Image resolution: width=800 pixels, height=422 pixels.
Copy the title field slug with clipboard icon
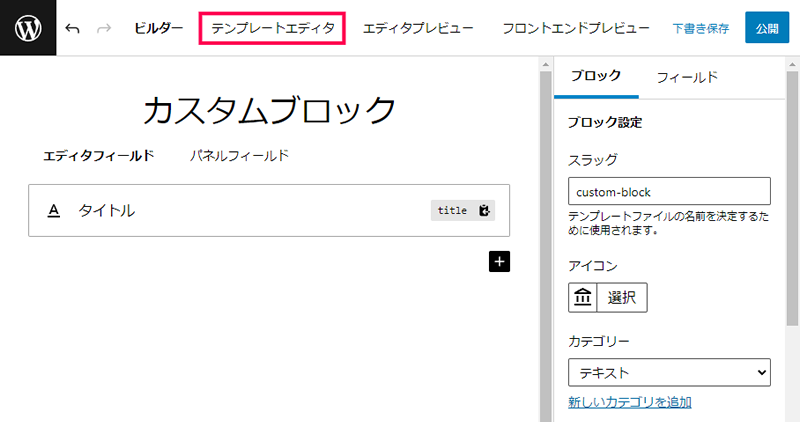(484, 210)
